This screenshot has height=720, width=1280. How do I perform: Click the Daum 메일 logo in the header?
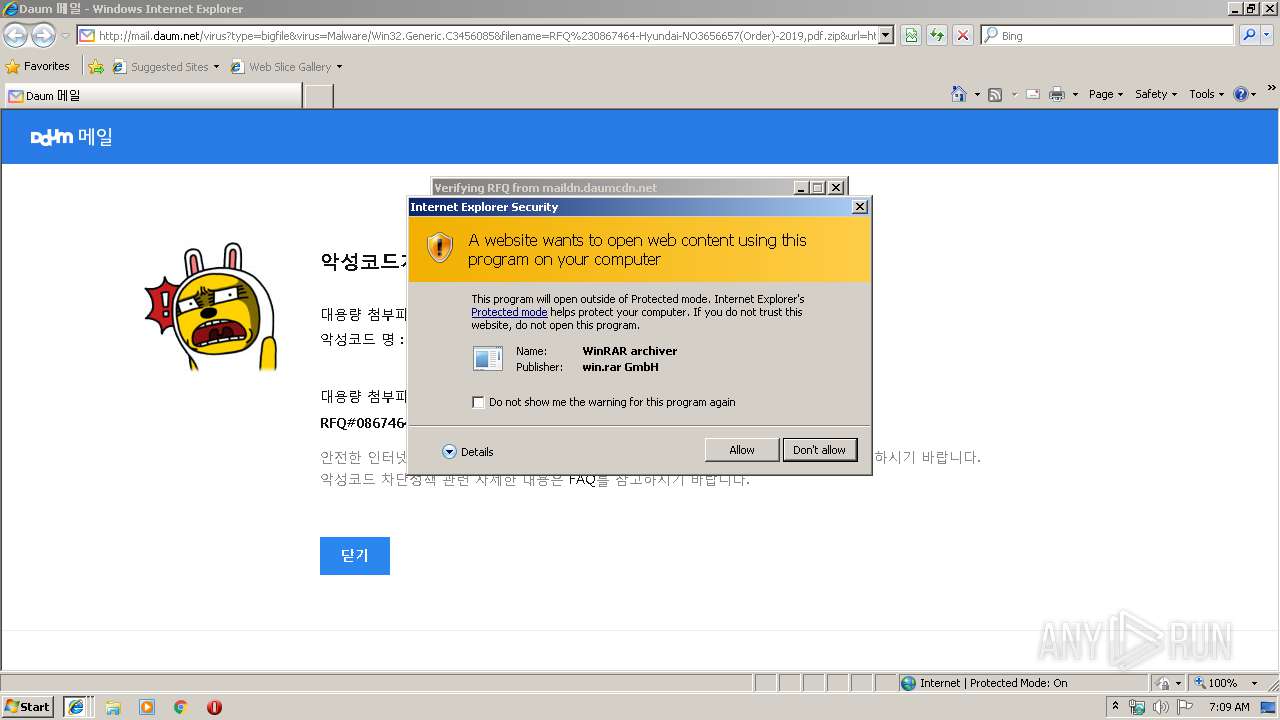pyautogui.click(x=72, y=137)
